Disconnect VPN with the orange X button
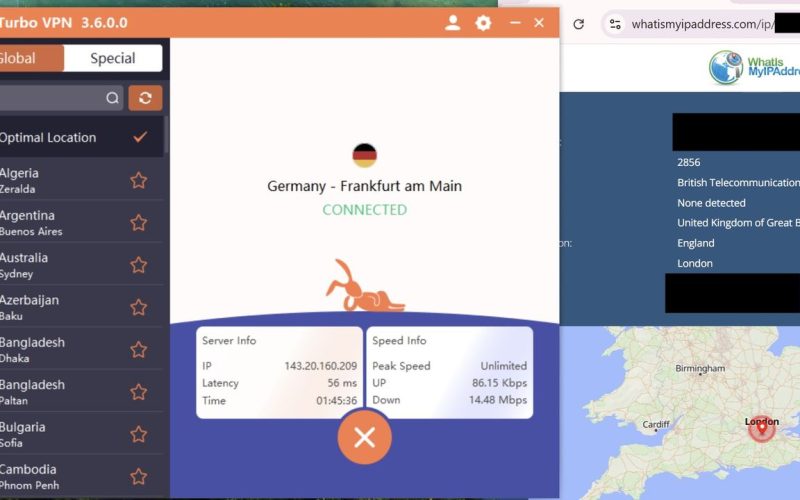800x500 pixels. [365, 437]
